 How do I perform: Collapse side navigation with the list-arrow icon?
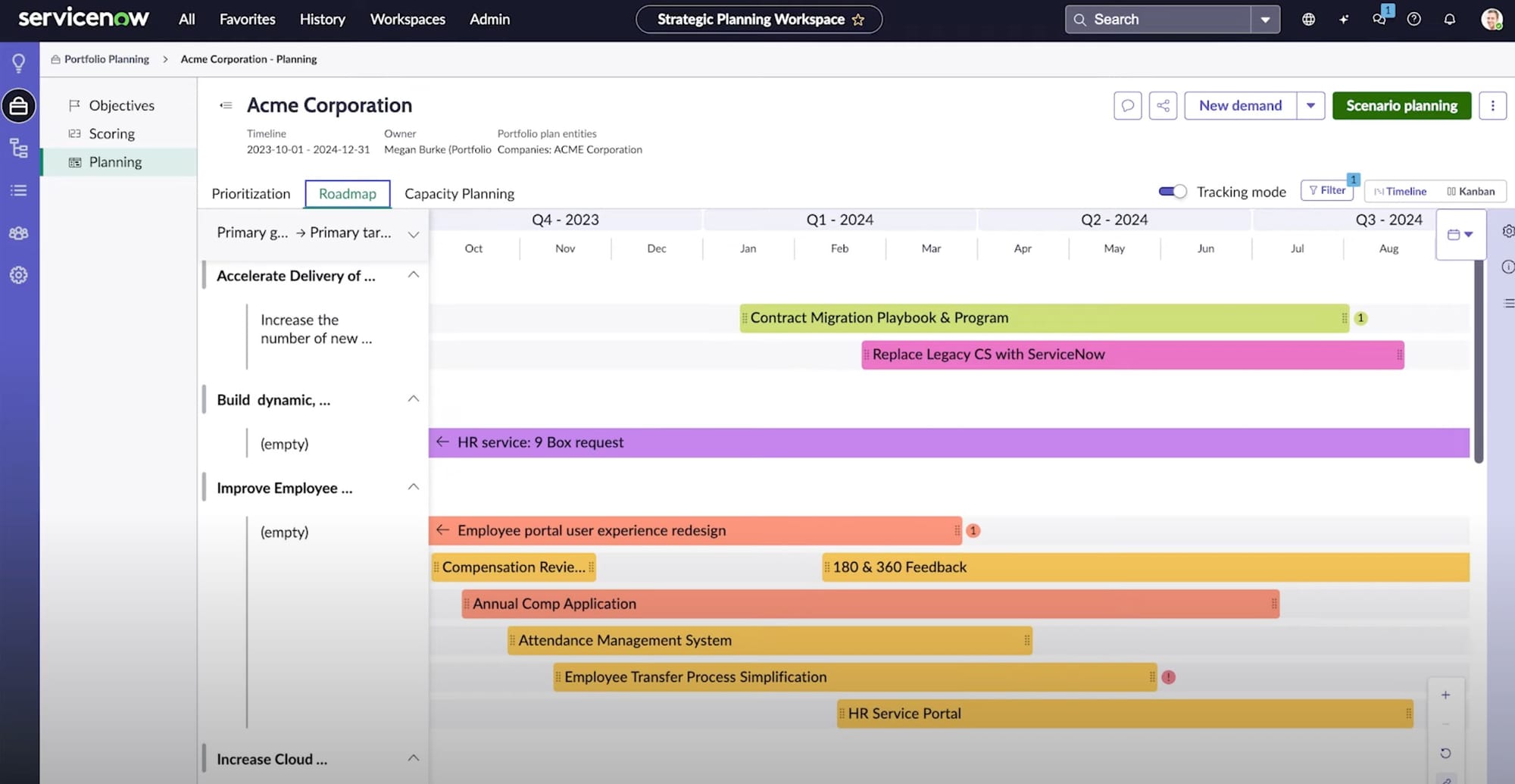pos(226,105)
